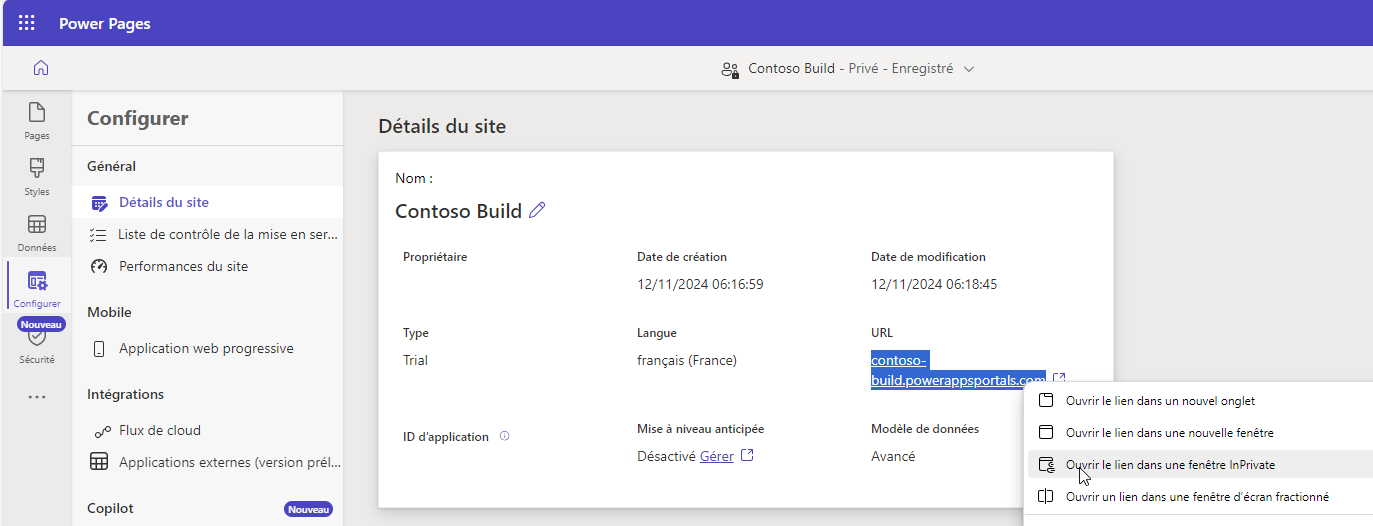
Task: Choose Ouvrir le lien dans une fenêtre InPrivate
Action: [1200, 465]
